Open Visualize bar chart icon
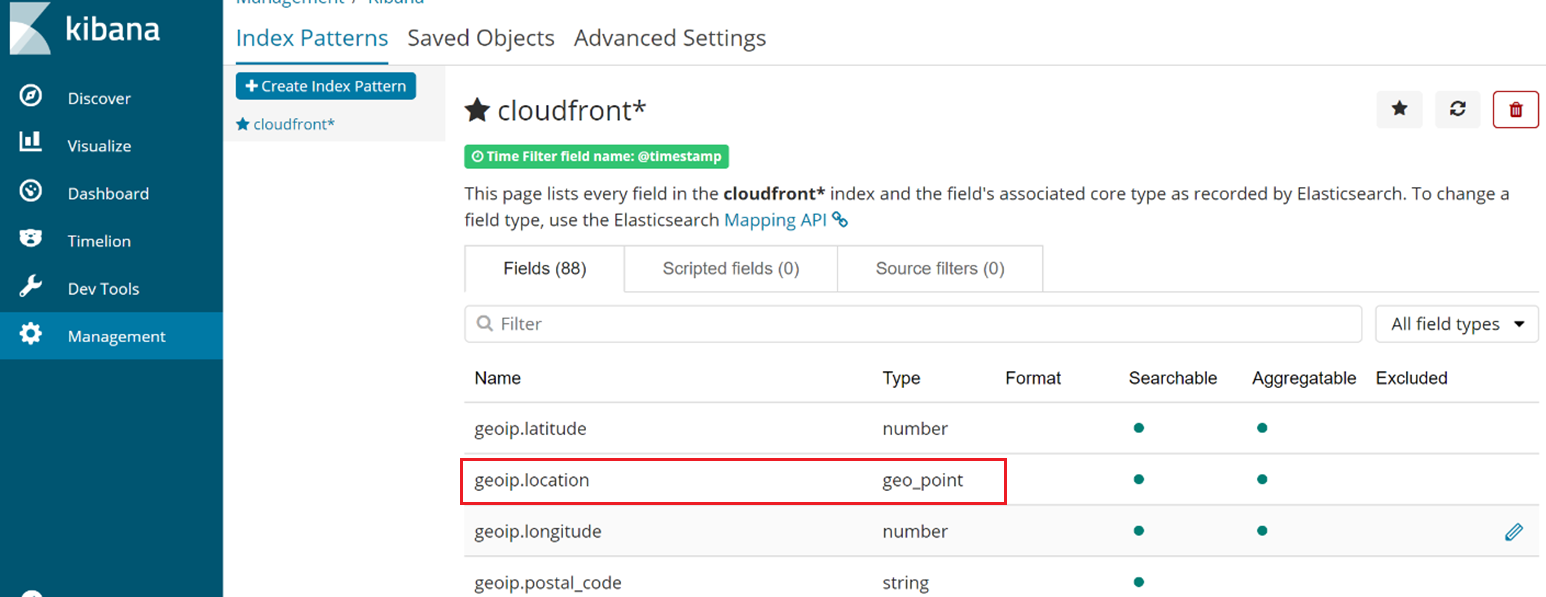Viewport: 1546px width, 597px height. point(31,143)
